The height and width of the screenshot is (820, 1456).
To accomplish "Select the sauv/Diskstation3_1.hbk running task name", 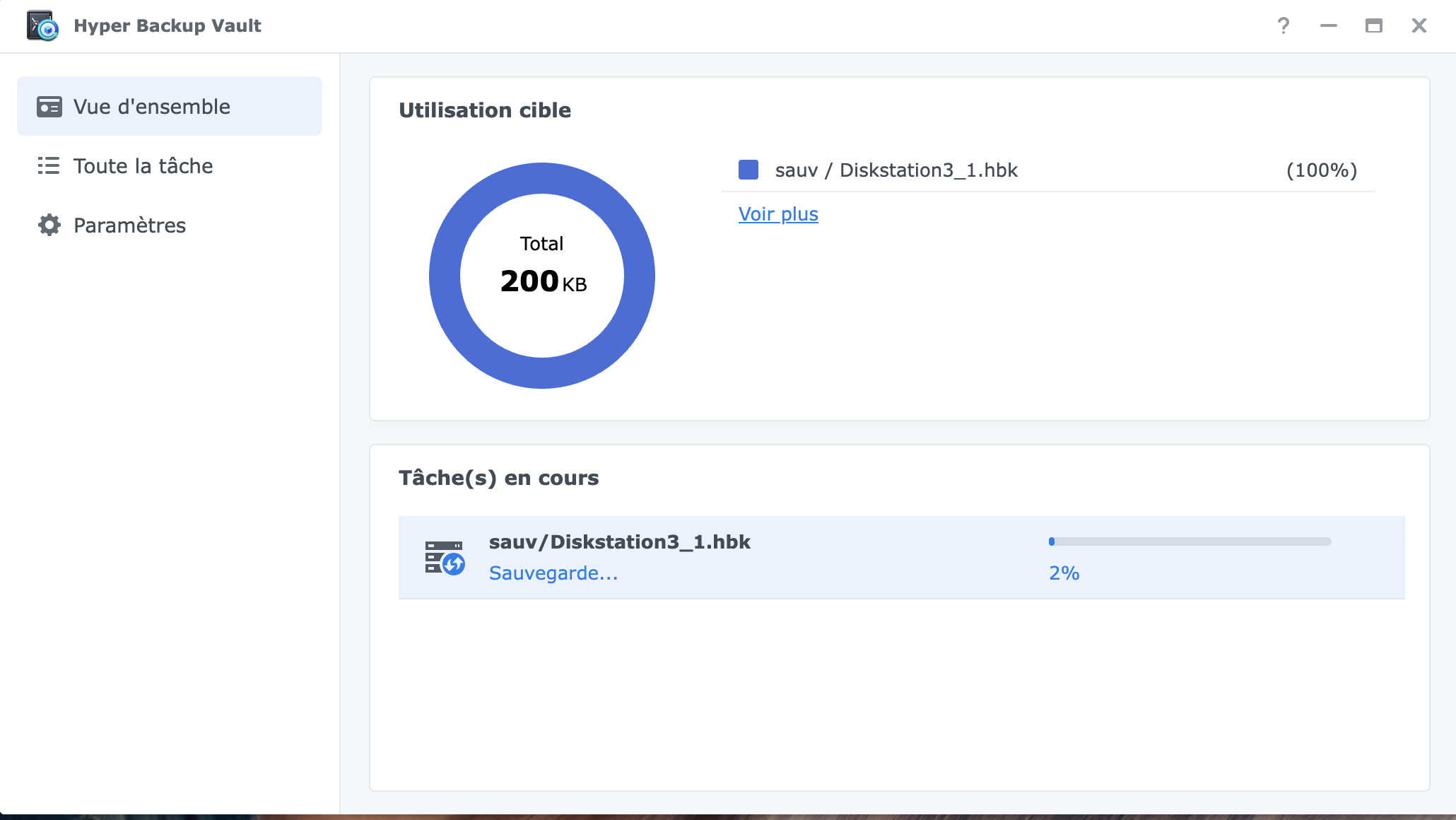I will pos(620,542).
